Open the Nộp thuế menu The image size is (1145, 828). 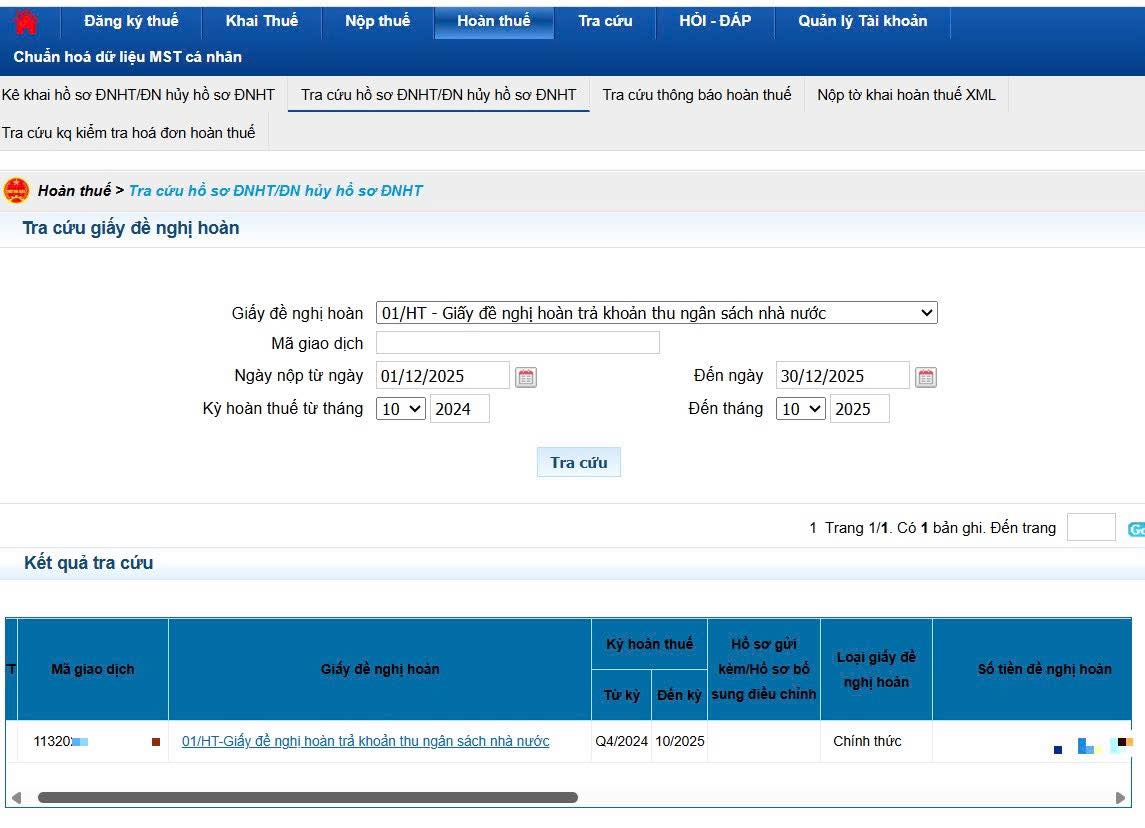[x=378, y=21]
